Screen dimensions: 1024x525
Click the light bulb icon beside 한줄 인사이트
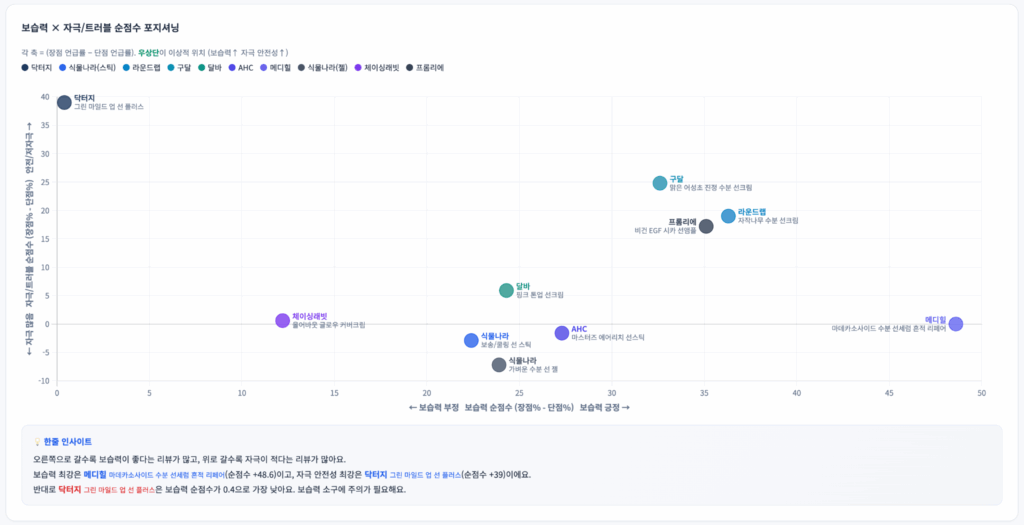(x=37, y=441)
